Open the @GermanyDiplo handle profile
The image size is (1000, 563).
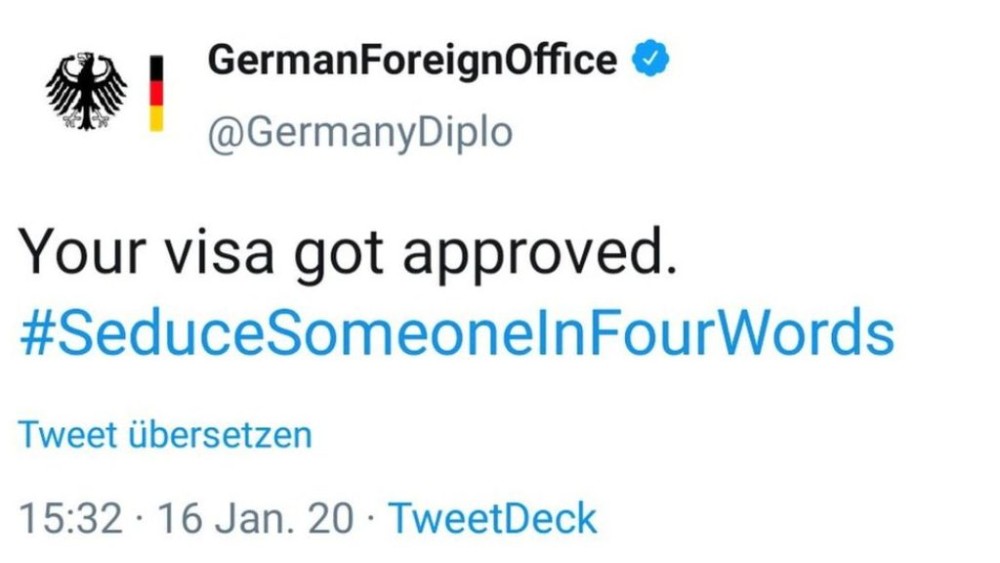point(360,134)
